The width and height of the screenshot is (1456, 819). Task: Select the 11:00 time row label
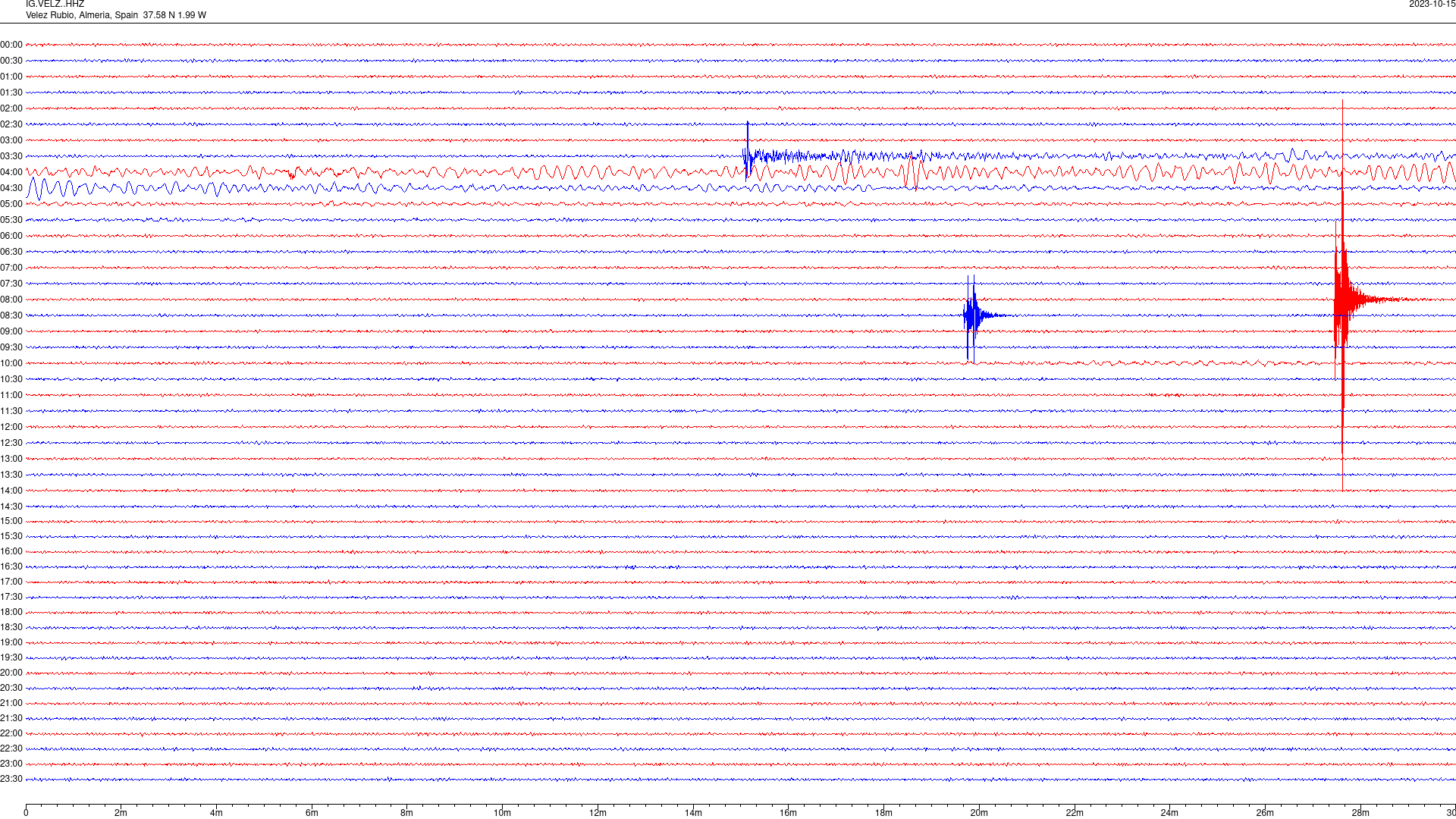pos(11,396)
